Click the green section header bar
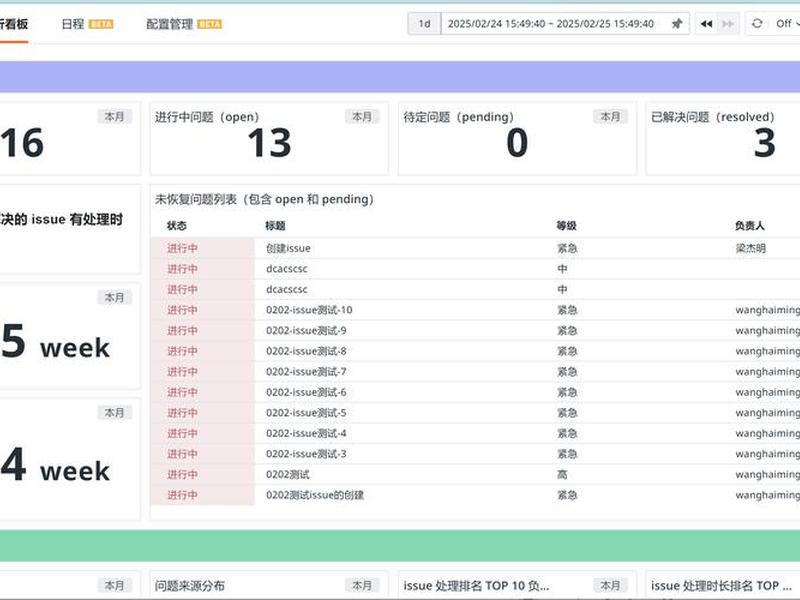Viewport: 800px width, 600px height. coord(400,546)
